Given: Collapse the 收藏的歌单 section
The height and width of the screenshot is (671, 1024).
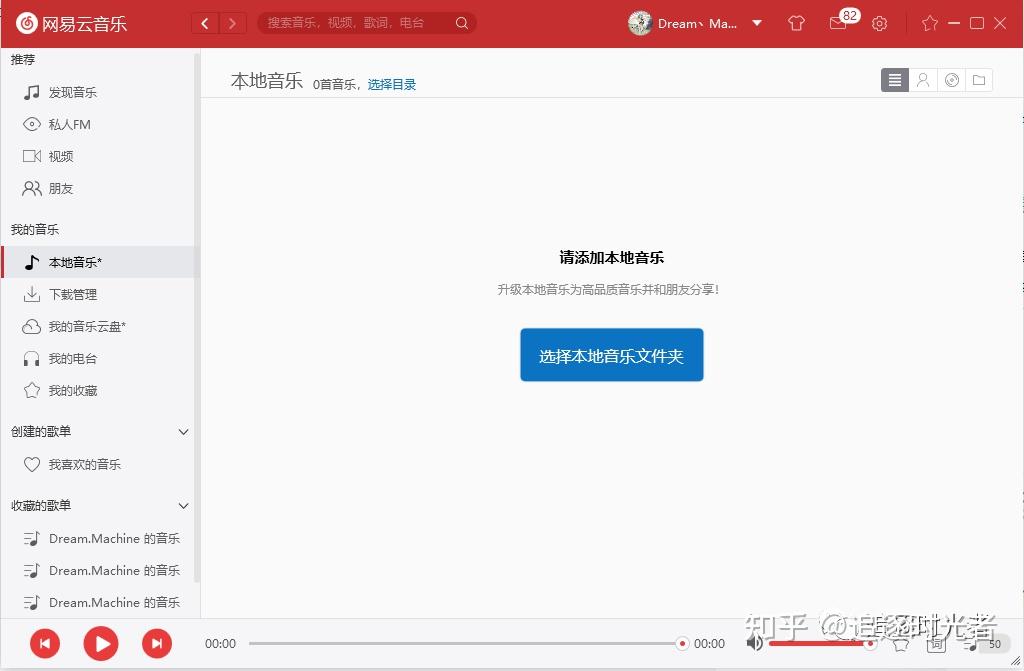Looking at the screenshot, I should (183, 505).
